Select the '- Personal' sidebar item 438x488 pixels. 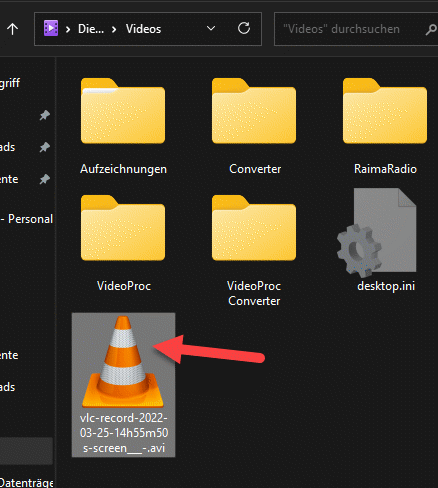pyautogui.click(x=27, y=219)
